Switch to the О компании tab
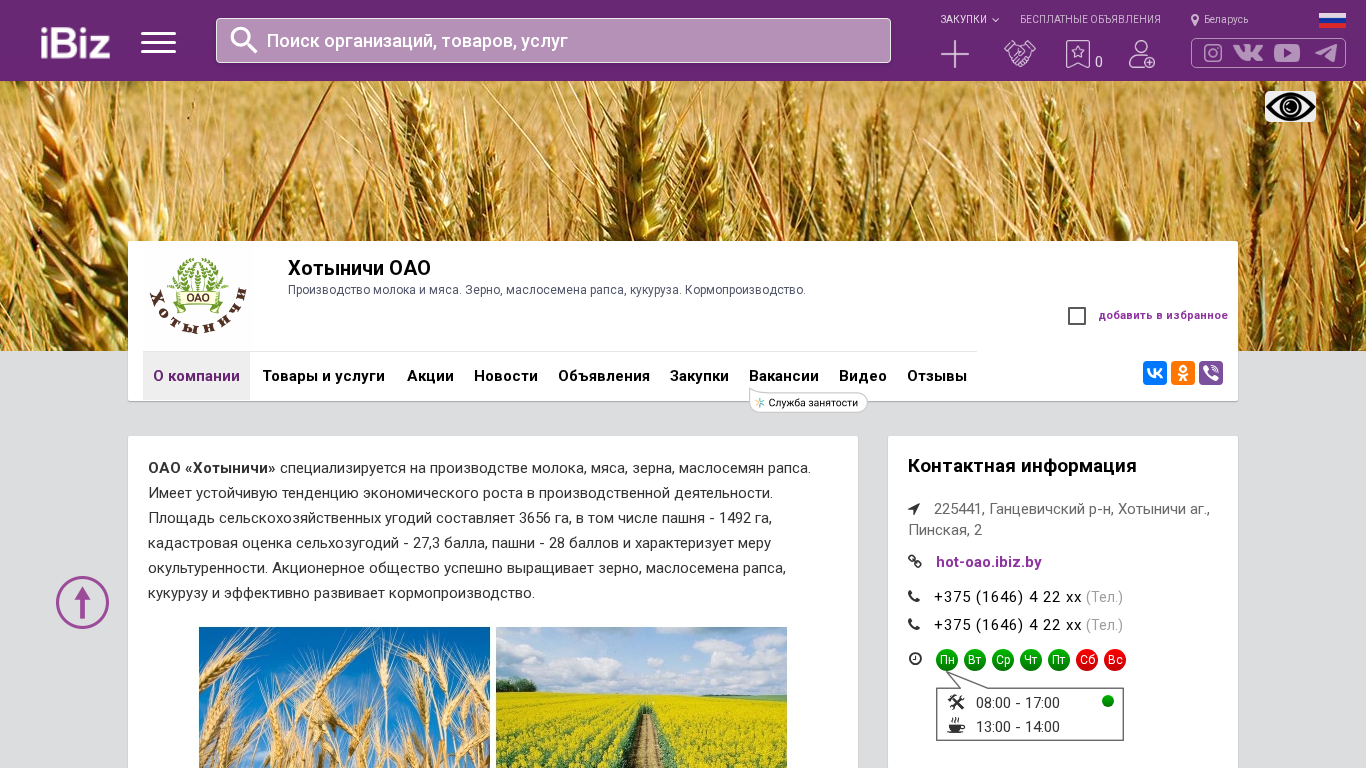 tap(196, 376)
